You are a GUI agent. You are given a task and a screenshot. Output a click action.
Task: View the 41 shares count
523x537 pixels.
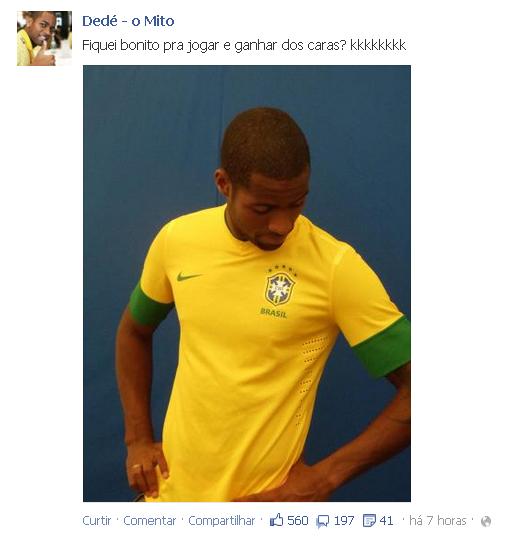(386, 521)
